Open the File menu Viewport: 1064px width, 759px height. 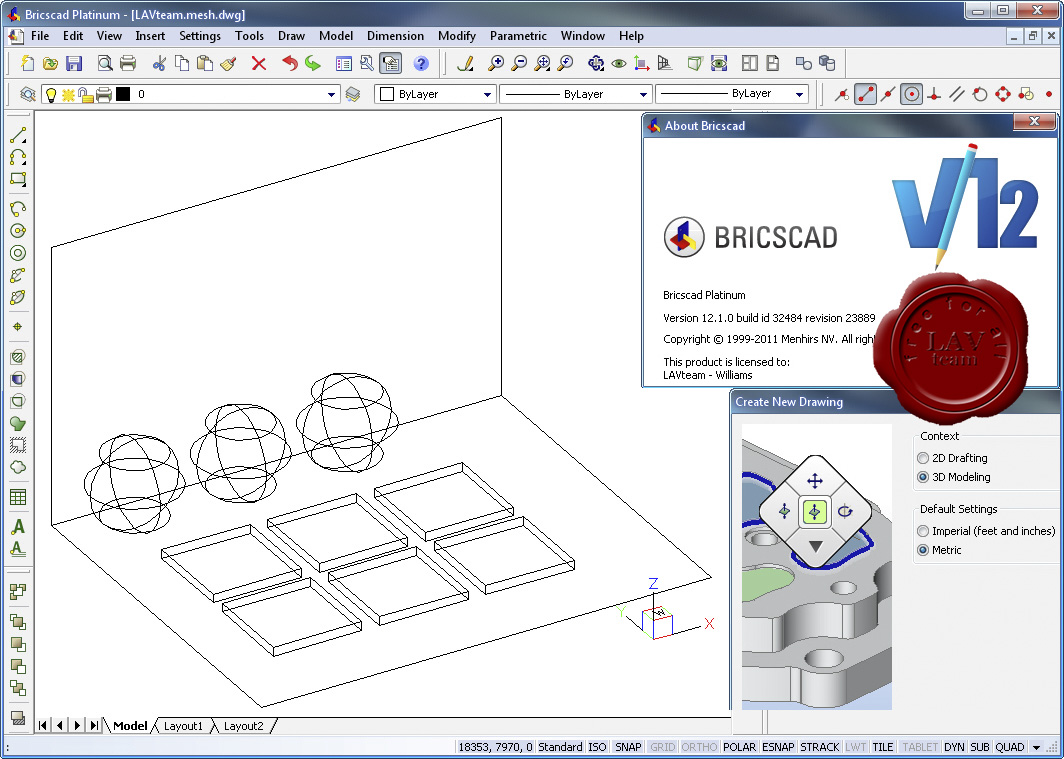click(x=40, y=36)
